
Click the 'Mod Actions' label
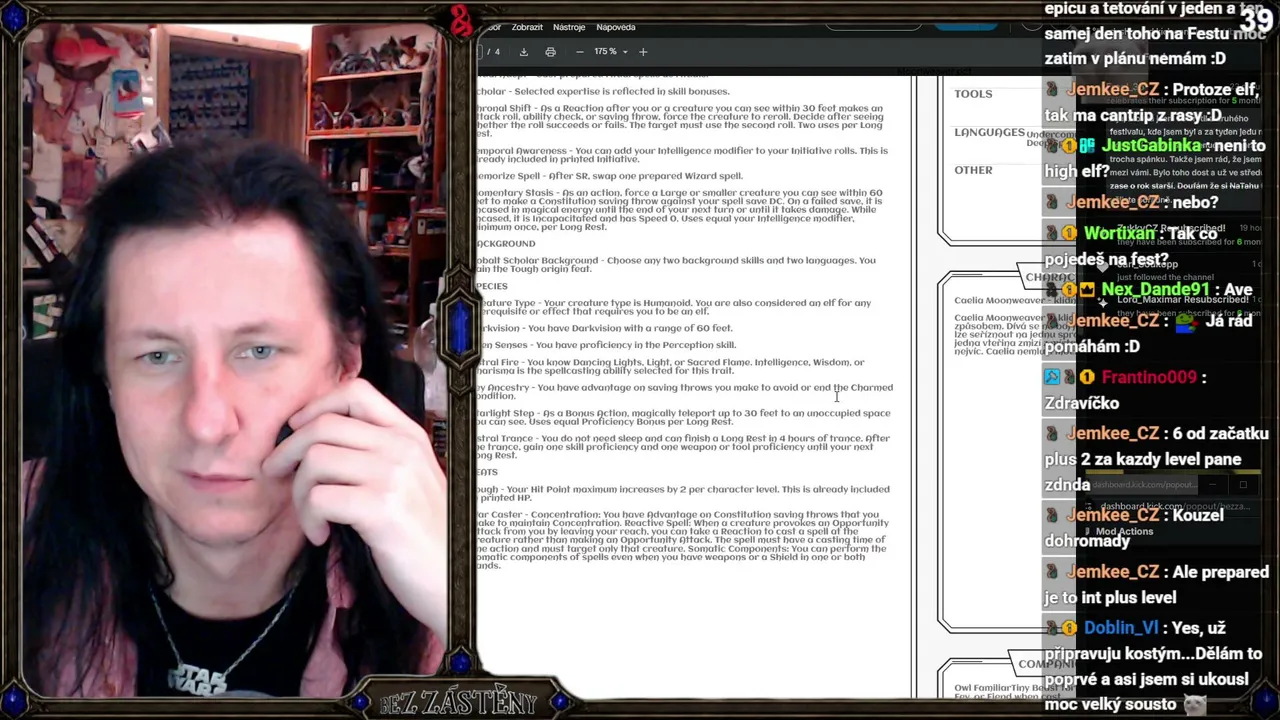tap(1124, 532)
